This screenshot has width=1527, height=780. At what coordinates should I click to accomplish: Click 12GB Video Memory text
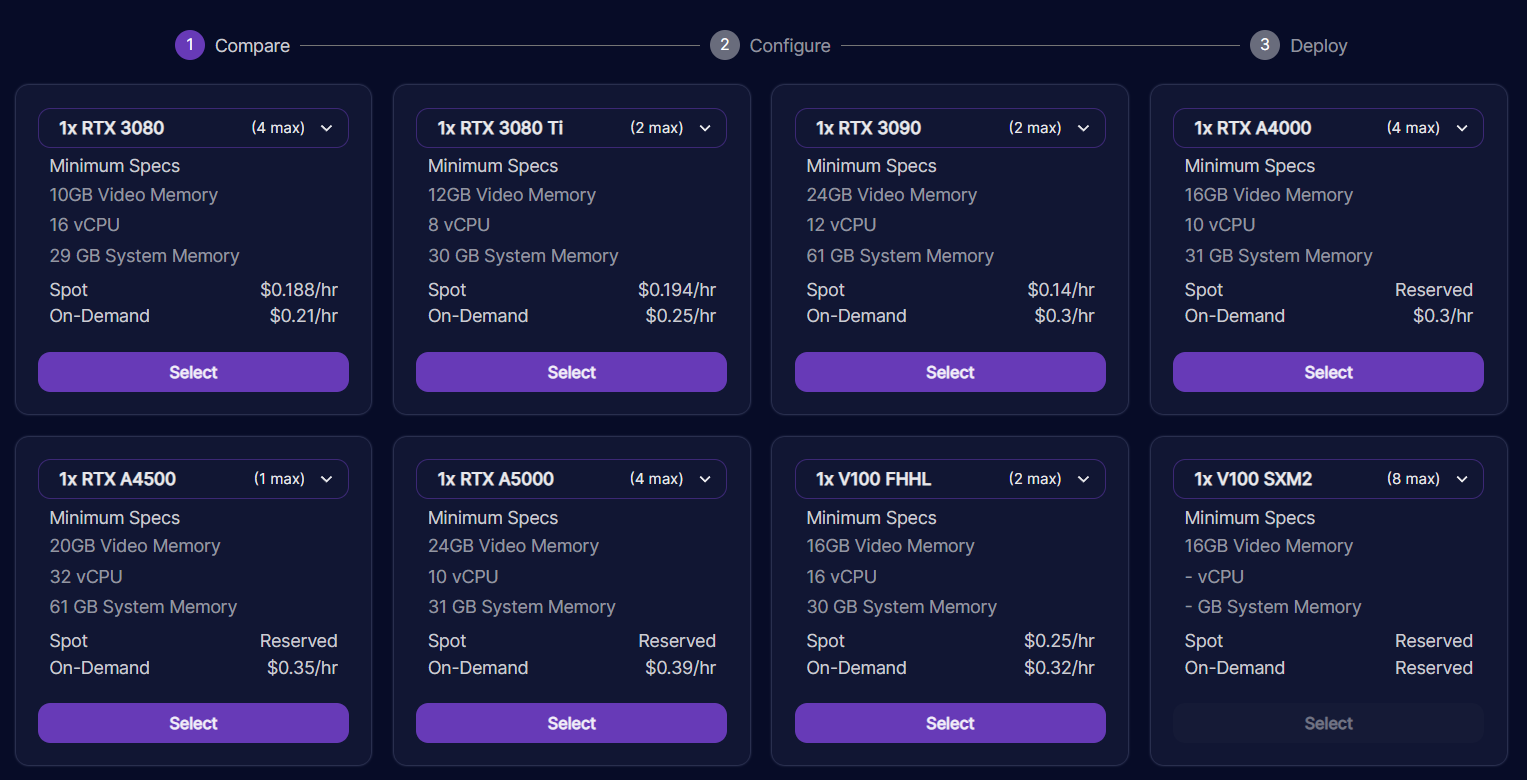(x=512, y=195)
